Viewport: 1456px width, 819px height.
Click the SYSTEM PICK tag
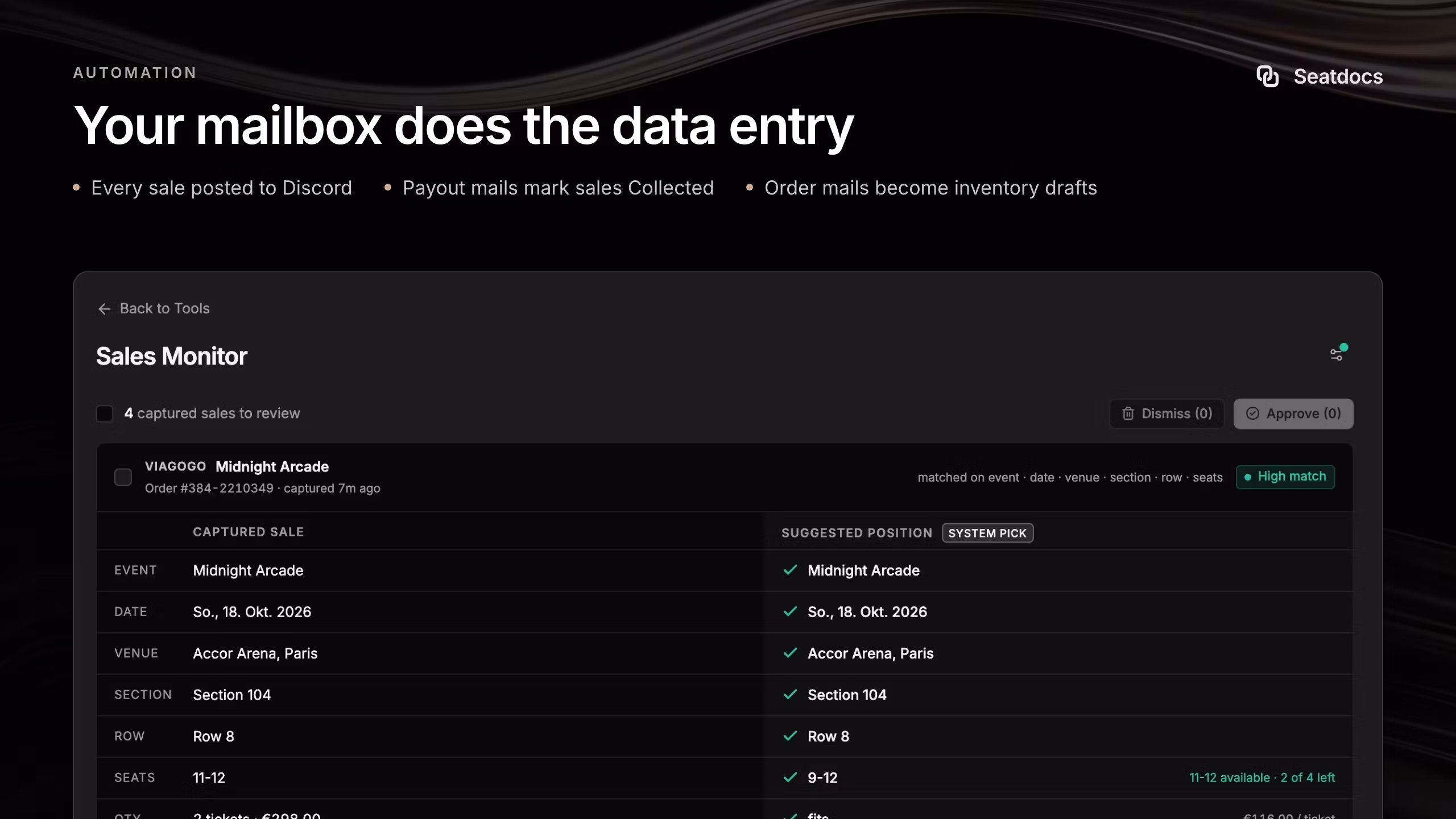tap(987, 533)
